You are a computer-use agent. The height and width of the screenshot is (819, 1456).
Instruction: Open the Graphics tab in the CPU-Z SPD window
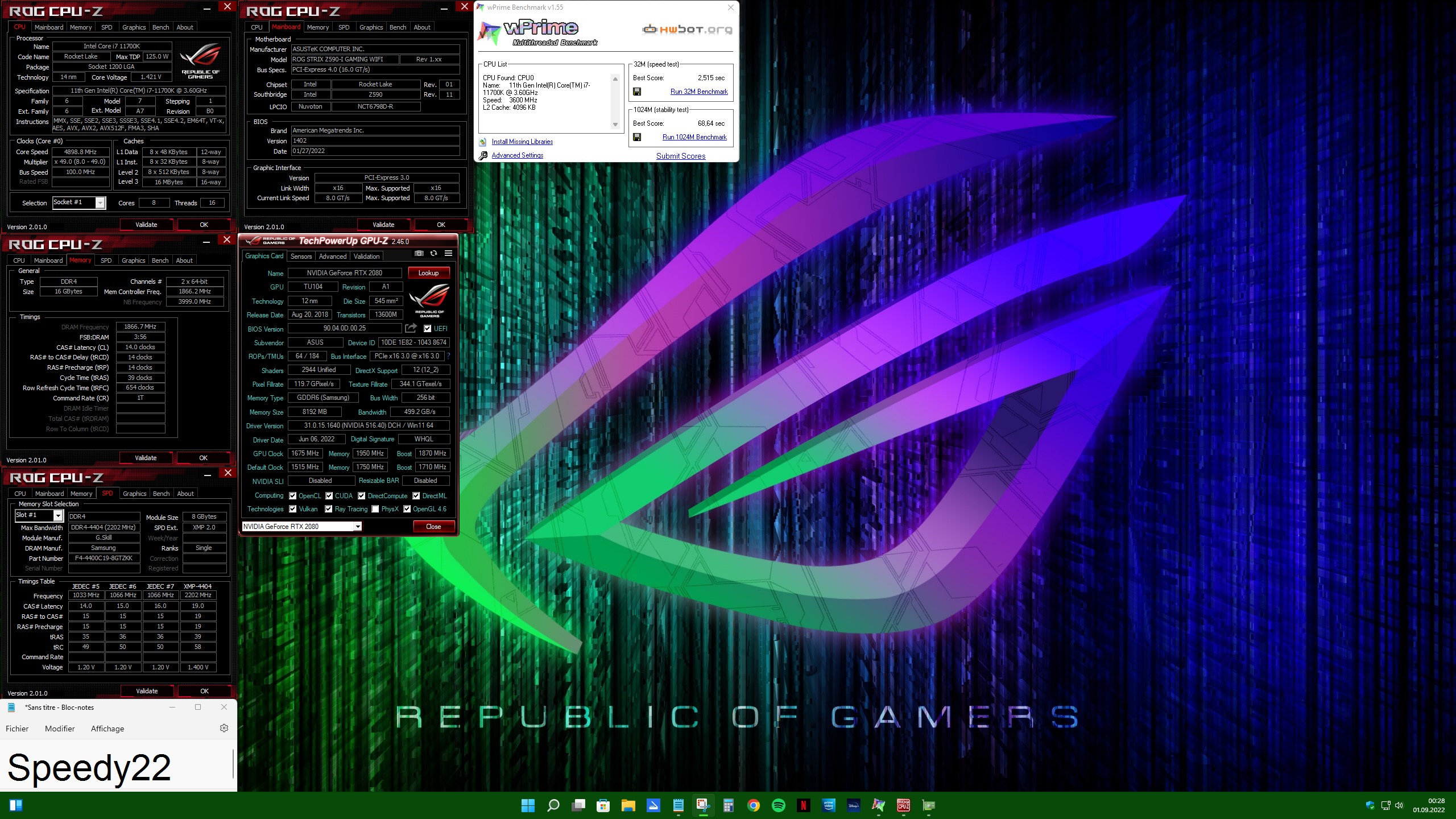coord(135,494)
